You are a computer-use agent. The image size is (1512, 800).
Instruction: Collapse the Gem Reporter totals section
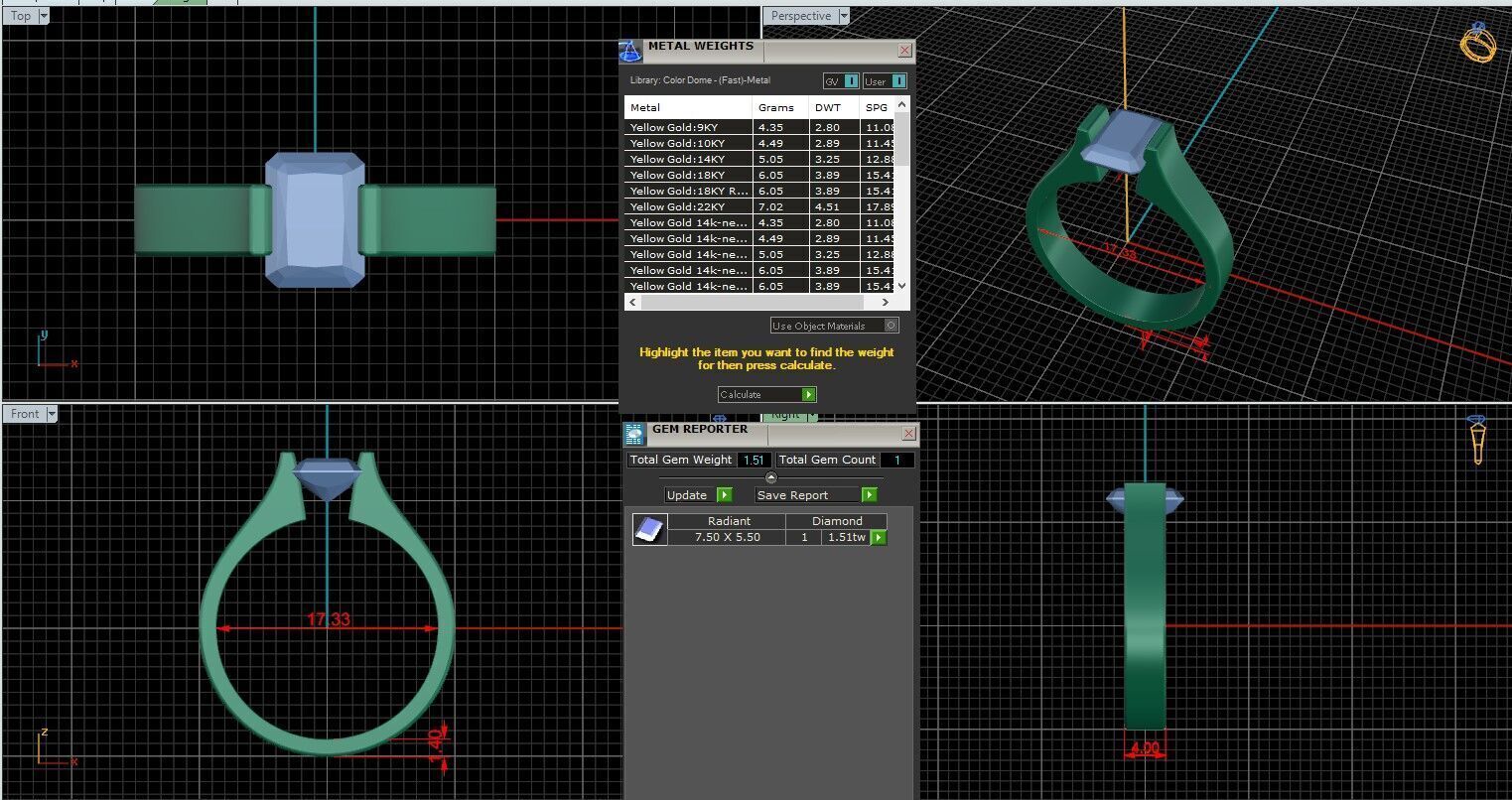(771, 477)
